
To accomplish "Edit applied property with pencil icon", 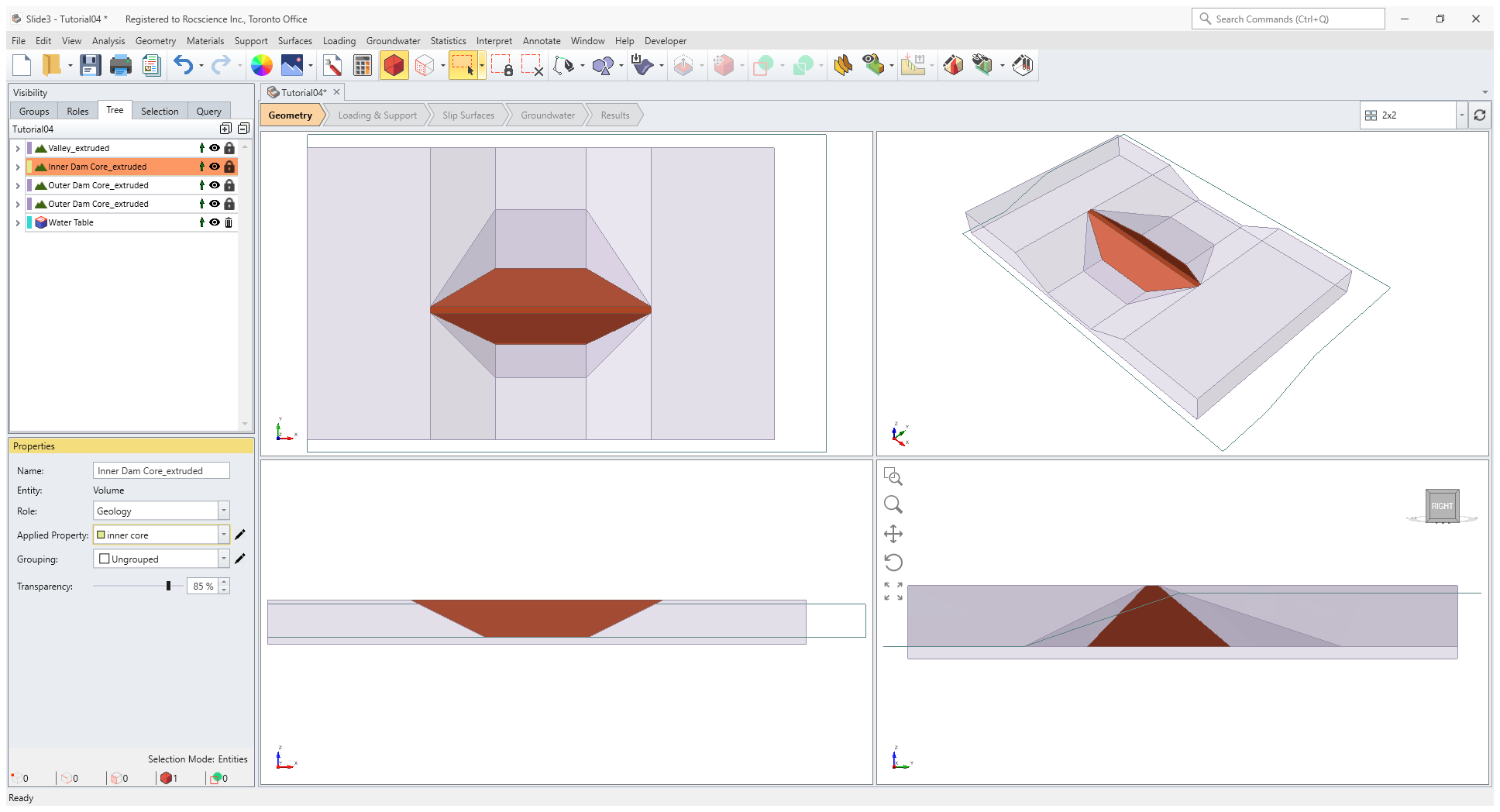I will (240, 535).
